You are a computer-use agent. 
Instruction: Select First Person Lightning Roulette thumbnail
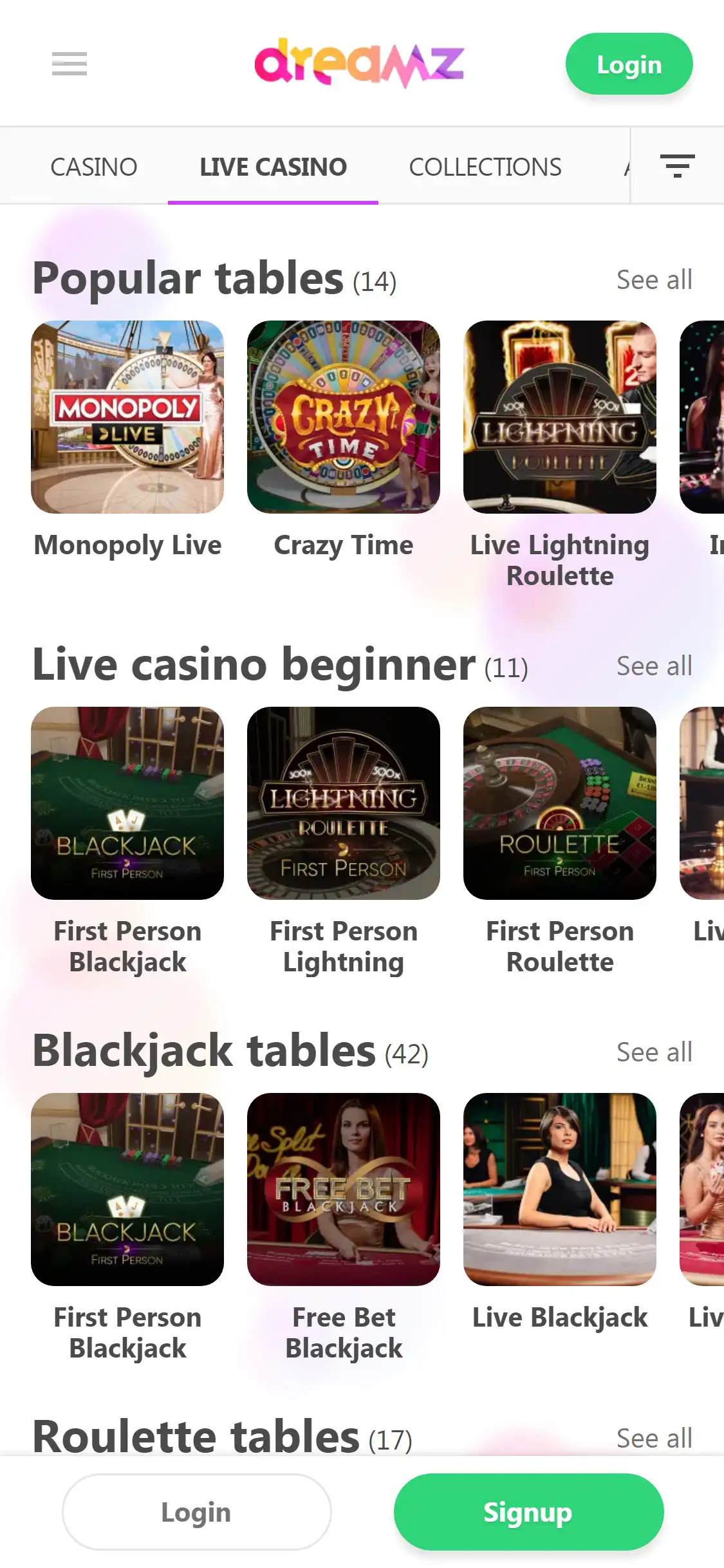(344, 803)
